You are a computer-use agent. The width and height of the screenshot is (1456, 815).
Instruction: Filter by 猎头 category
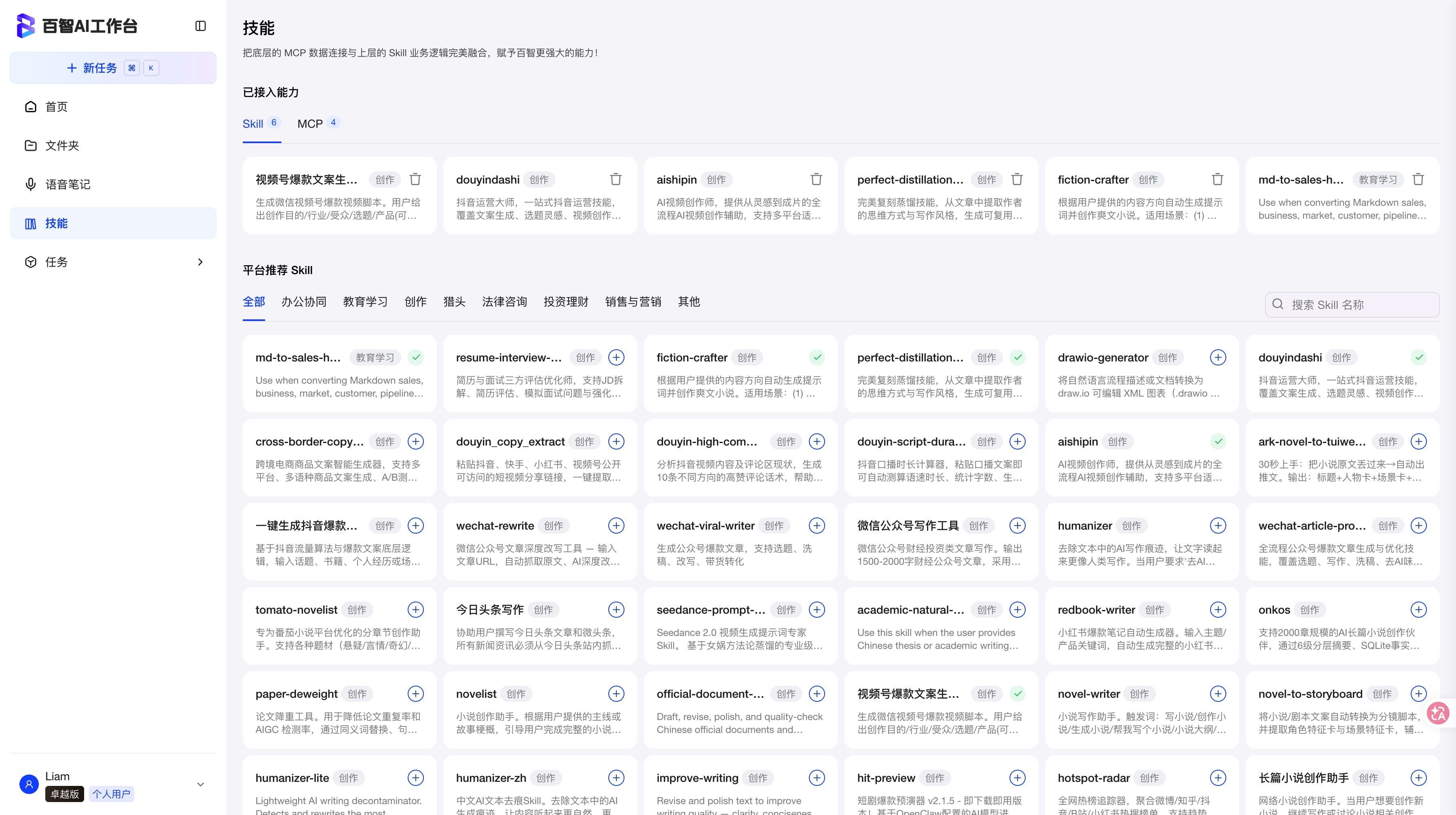455,302
